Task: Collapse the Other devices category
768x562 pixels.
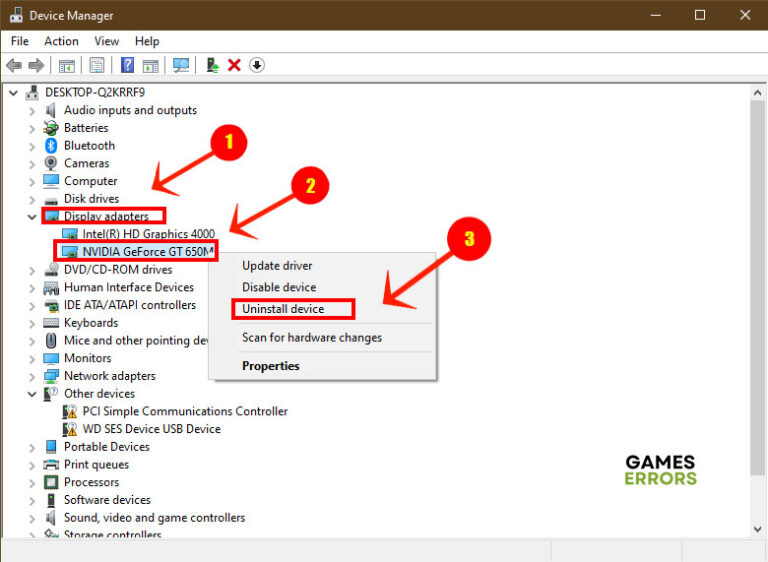Action: tap(33, 394)
